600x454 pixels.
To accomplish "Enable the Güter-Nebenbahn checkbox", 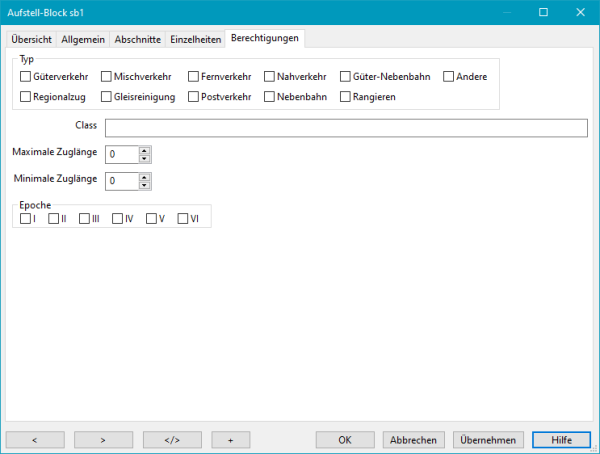I will coord(346,76).
